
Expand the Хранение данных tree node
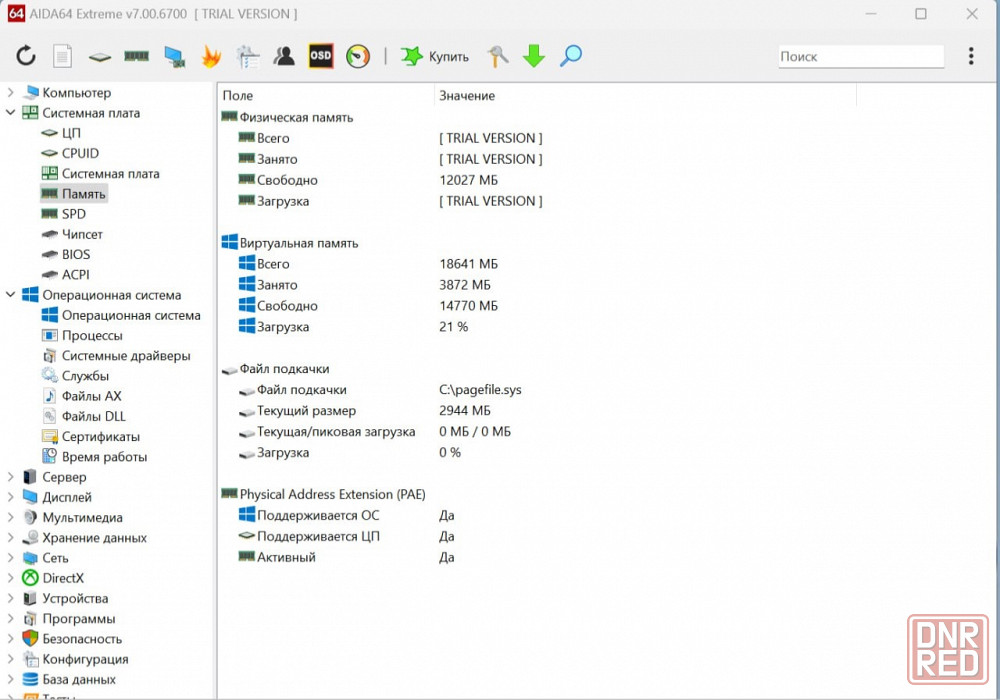tap(11, 538)
